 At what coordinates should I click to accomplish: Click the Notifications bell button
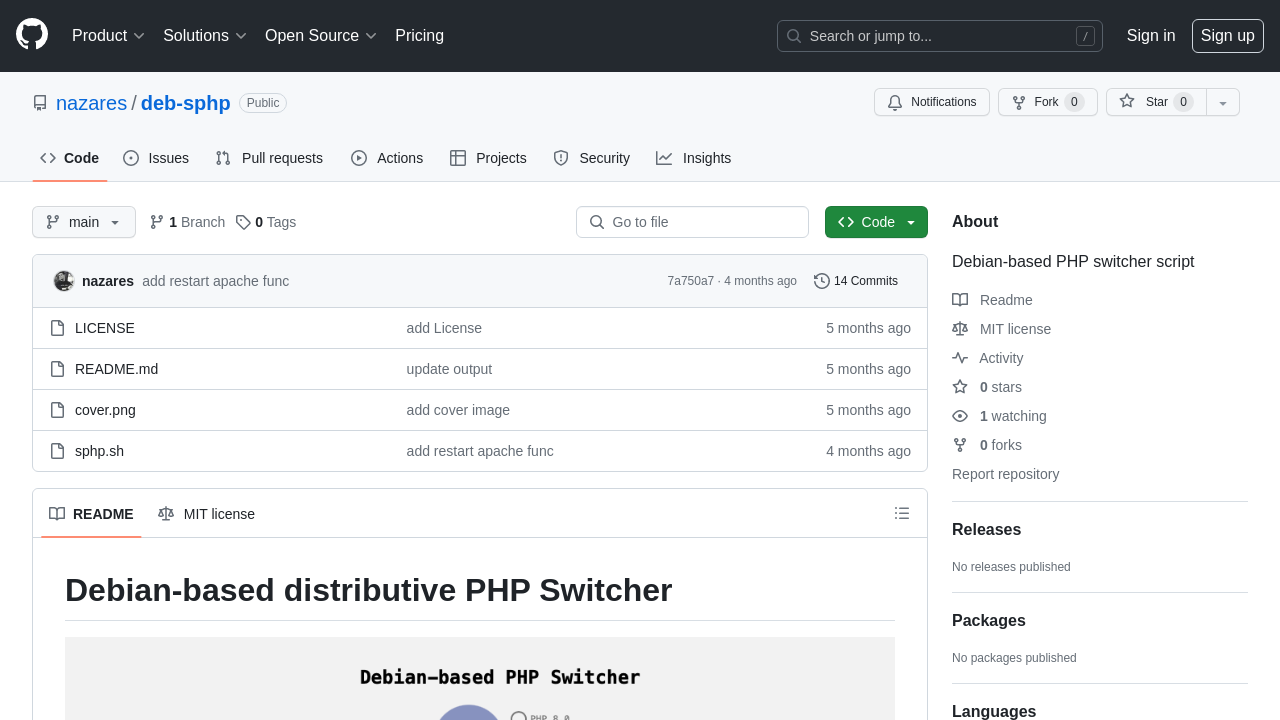[x=931, y=102]
